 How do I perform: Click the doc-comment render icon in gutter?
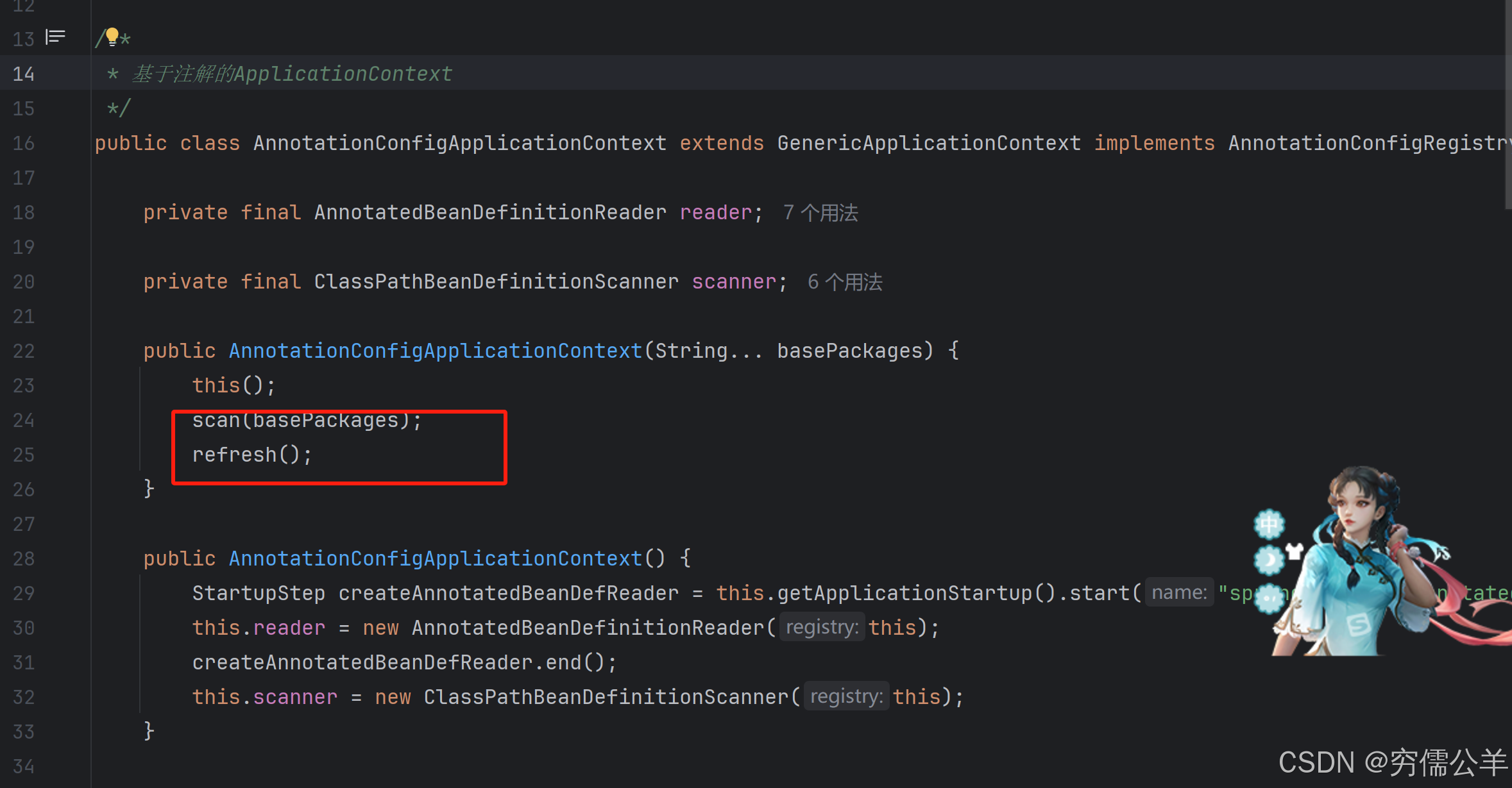(55, 37)
